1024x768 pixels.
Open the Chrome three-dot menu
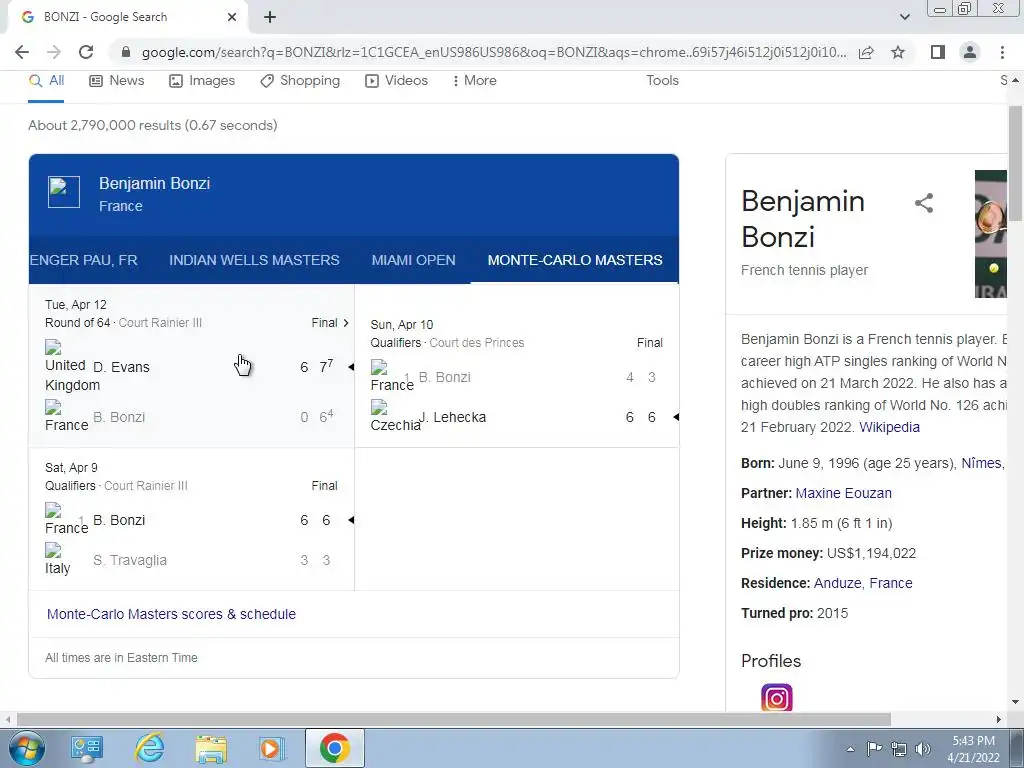click(1002, 52)
